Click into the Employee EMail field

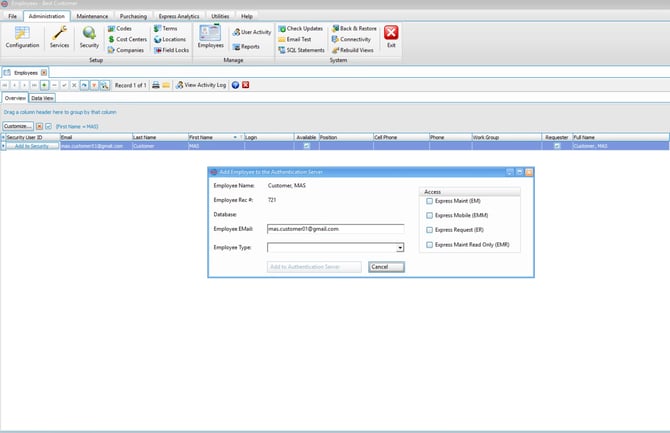(335, 228)
